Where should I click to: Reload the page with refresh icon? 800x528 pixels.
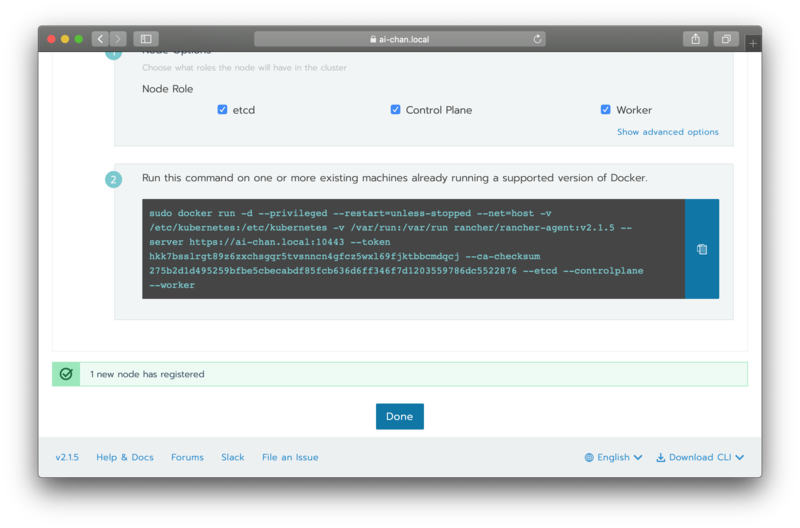click(538, 39)
